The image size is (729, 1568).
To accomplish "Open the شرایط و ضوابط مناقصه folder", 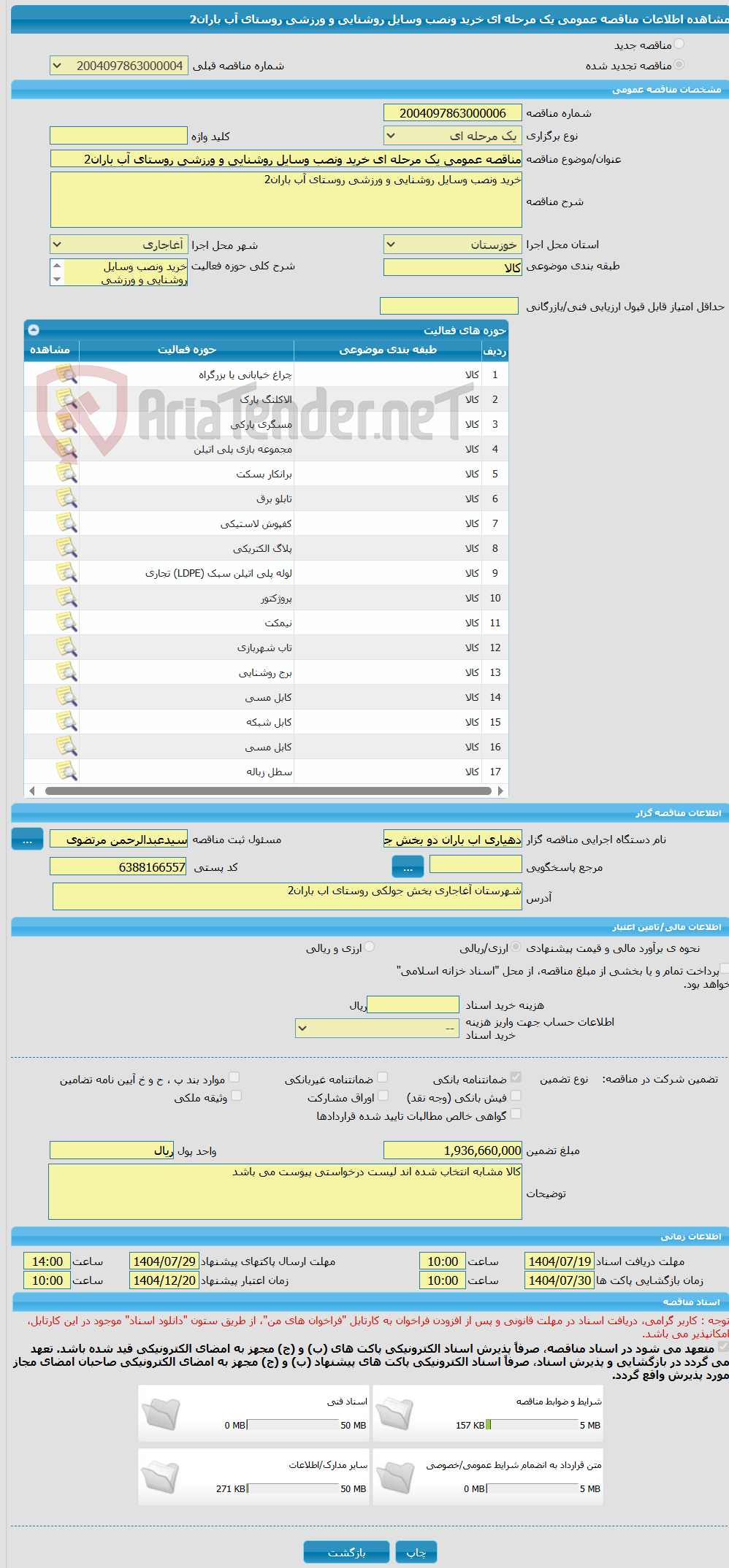I will pos(395,1414).
